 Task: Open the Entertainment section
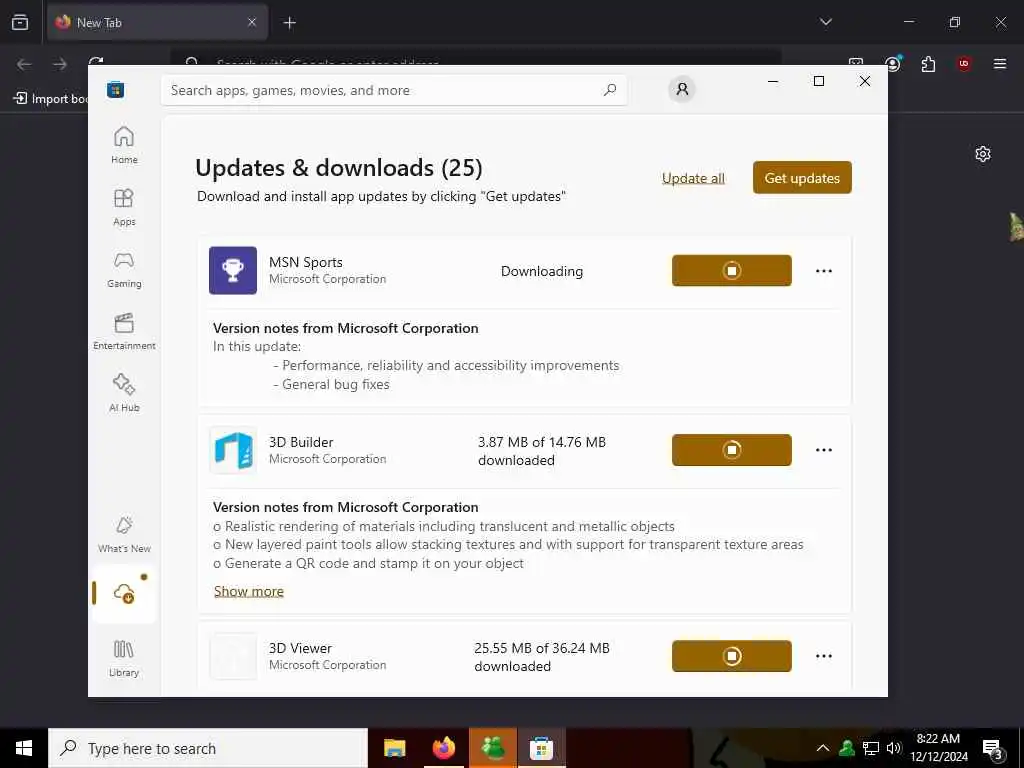(x=124, y=331)
